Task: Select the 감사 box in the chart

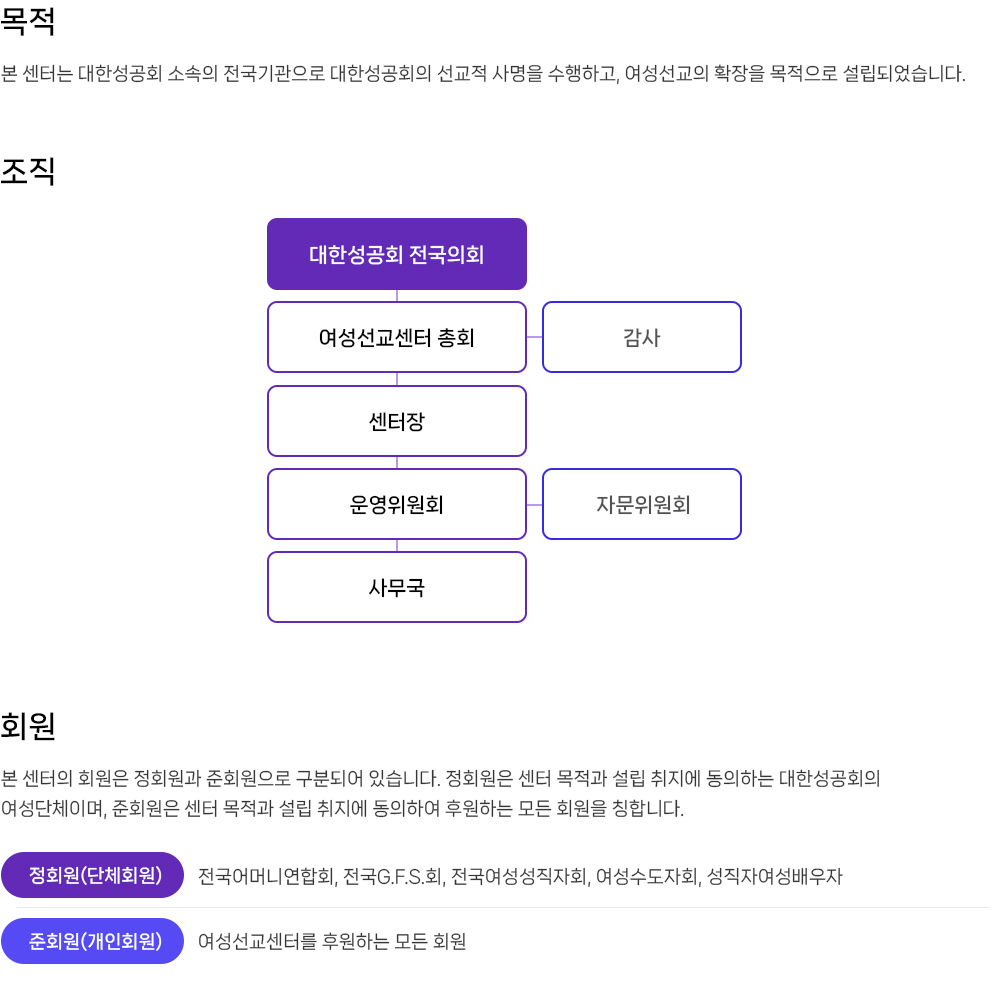Action: 641,337
